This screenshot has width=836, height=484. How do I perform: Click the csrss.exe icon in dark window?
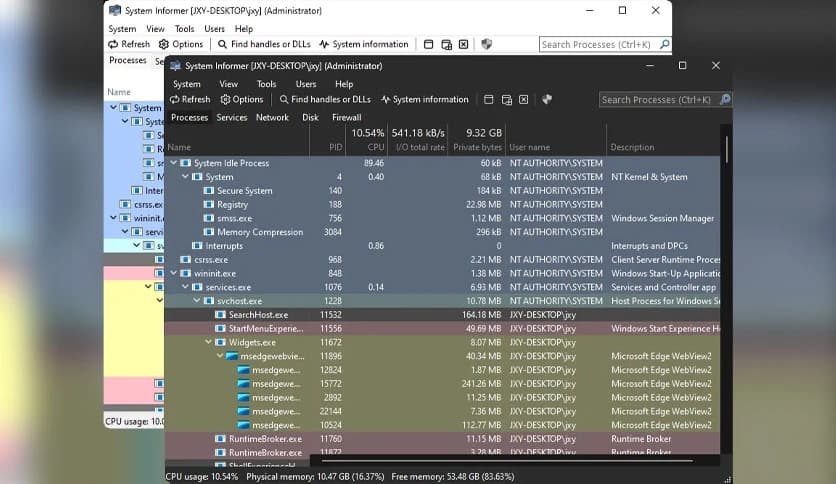click(x=186, y=260)
